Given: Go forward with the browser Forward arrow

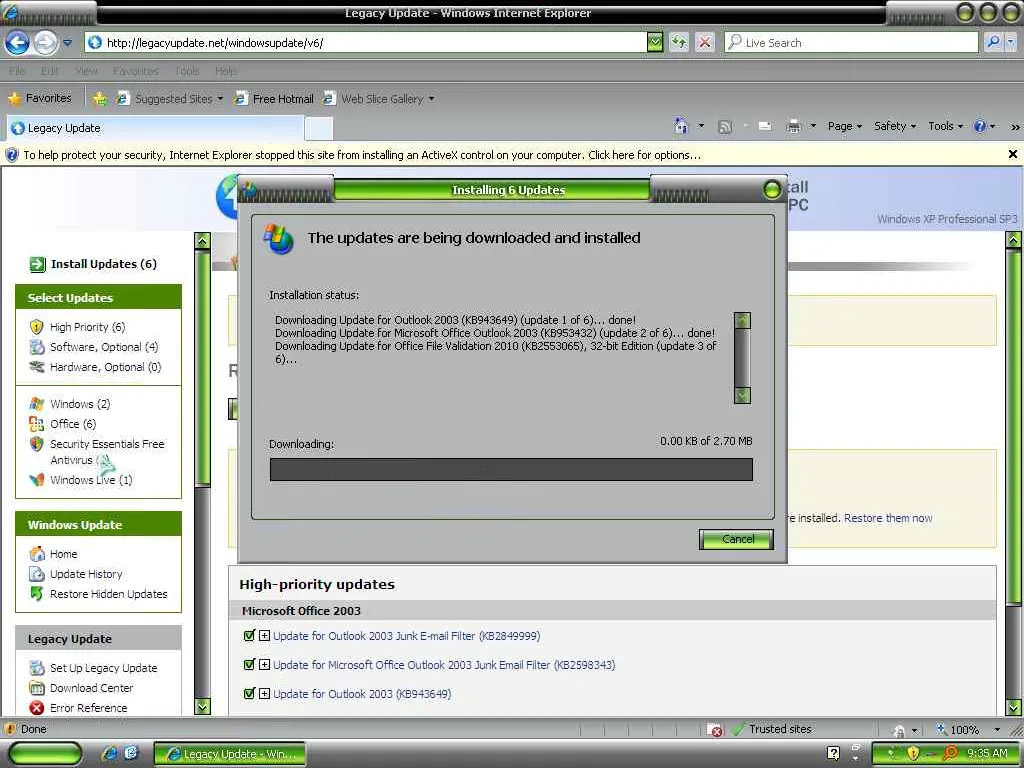Looking at the screenshot, I should [45, 43].
